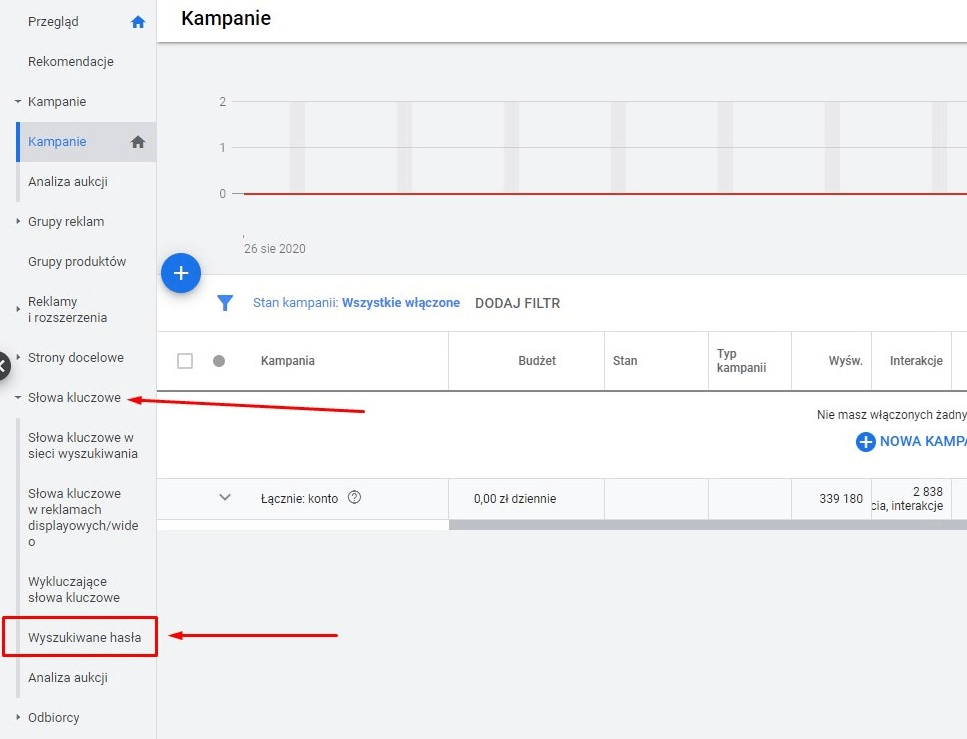Click the plus icon beside NOWA KAMPANIA
This screenshot has width=967, height=739.
click(865, 442)
